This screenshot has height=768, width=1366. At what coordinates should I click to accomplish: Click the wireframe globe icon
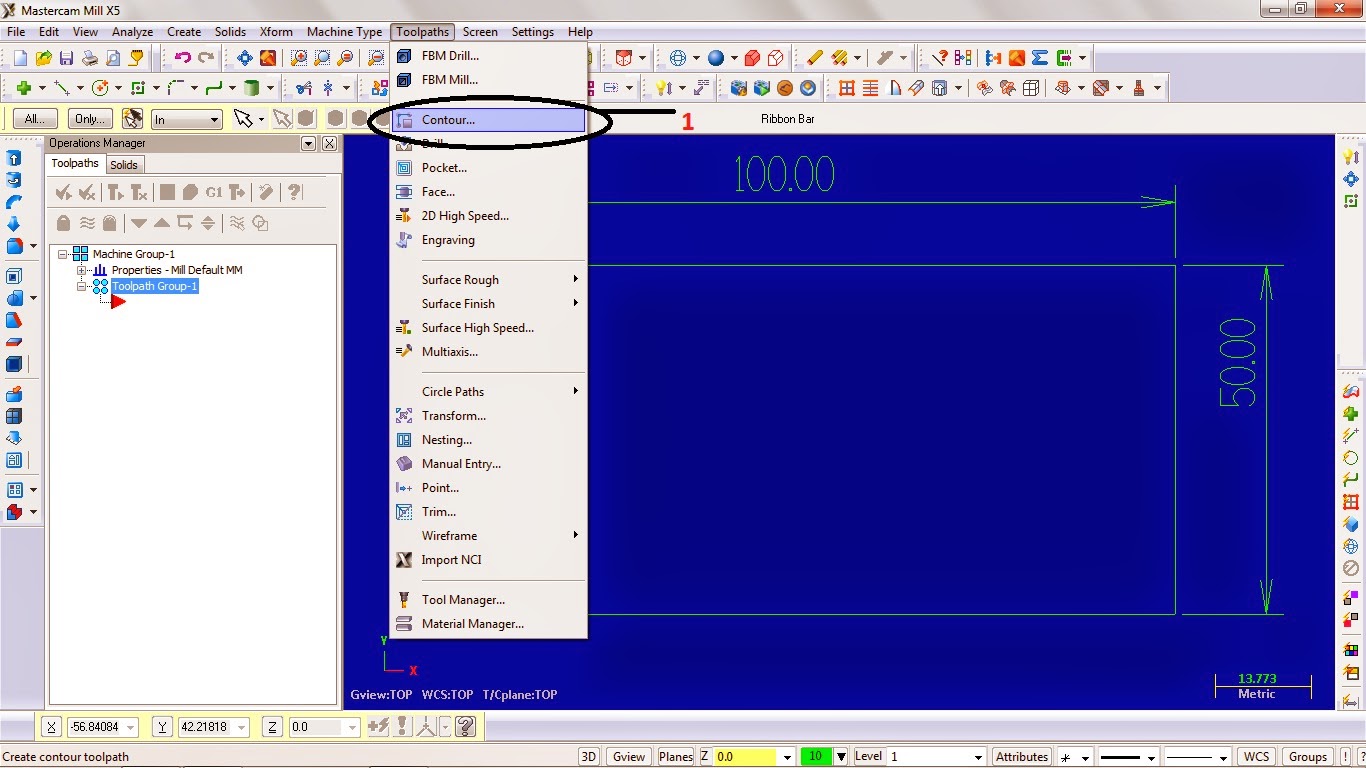tap(678, 58)
